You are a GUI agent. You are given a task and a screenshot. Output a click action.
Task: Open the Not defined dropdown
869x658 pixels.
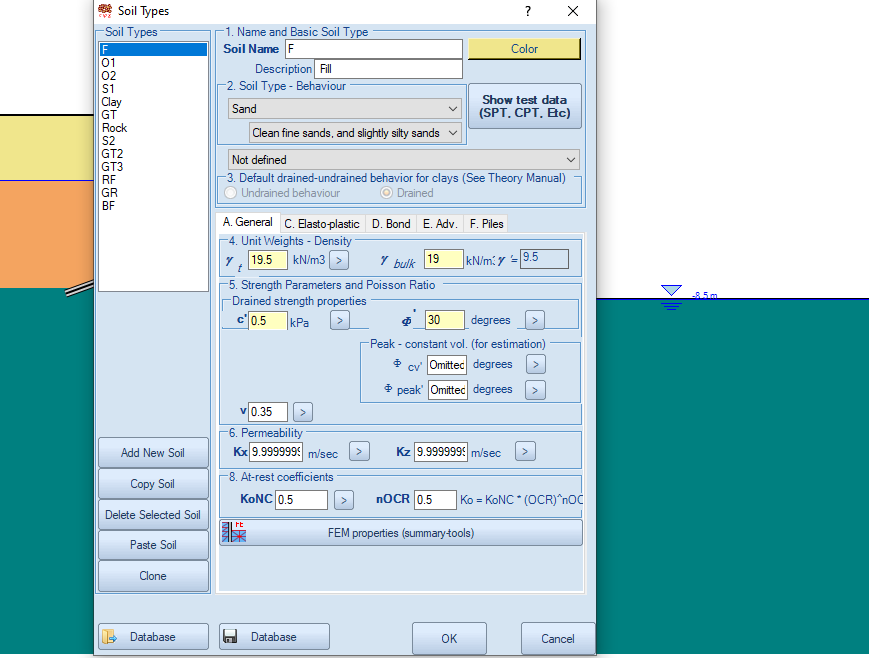click(403, 160)
